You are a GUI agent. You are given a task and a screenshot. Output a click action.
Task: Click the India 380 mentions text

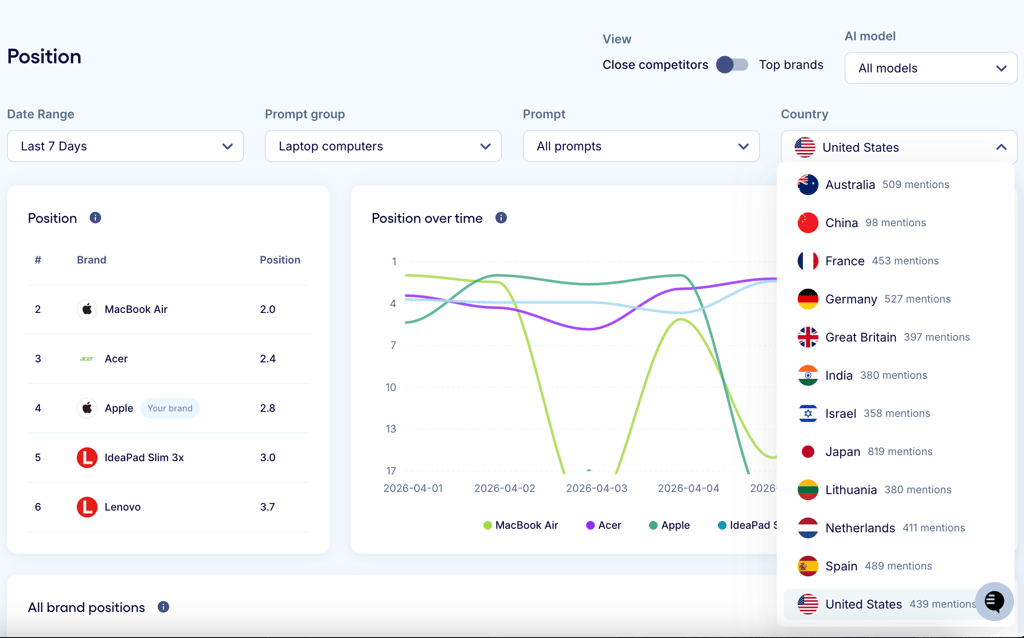point(876,375)
